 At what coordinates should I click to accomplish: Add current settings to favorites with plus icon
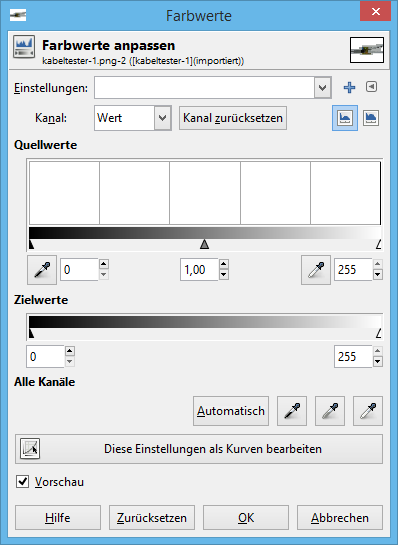tap(349, 88)
